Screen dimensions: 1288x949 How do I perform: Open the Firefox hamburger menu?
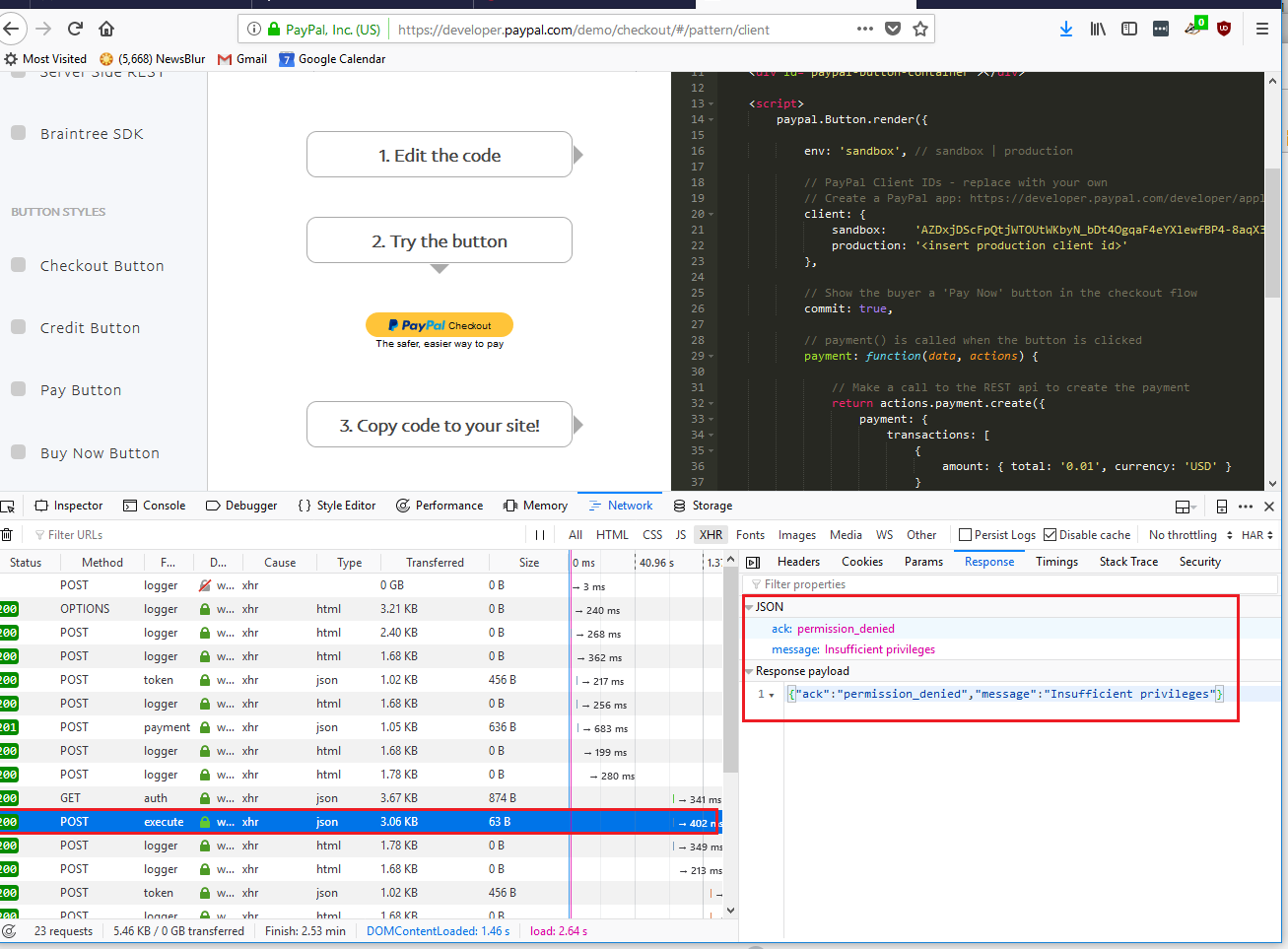pyautogui.click(x=1262, y=29)
